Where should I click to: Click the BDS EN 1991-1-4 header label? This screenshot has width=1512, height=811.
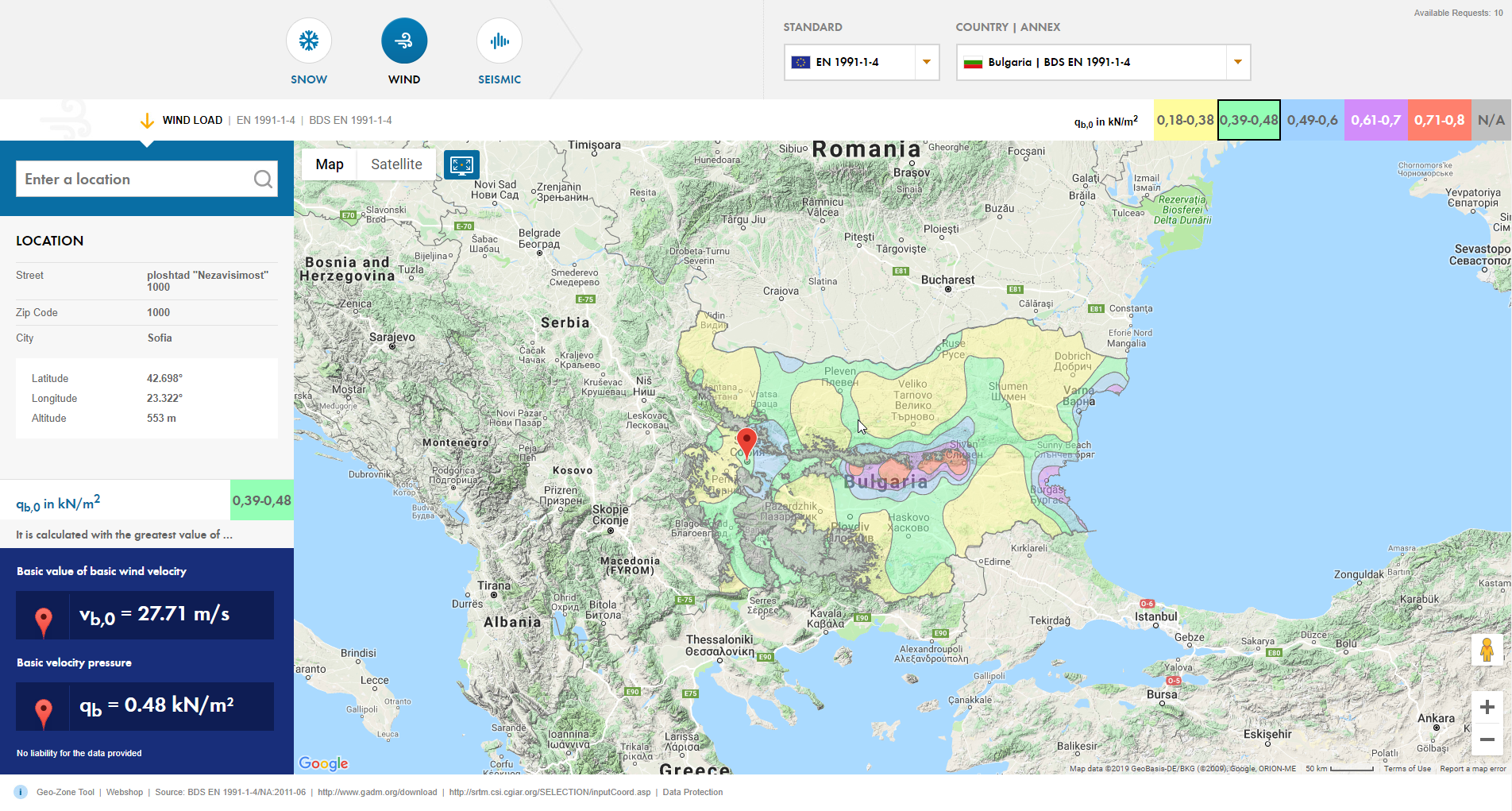pos(351,120)
